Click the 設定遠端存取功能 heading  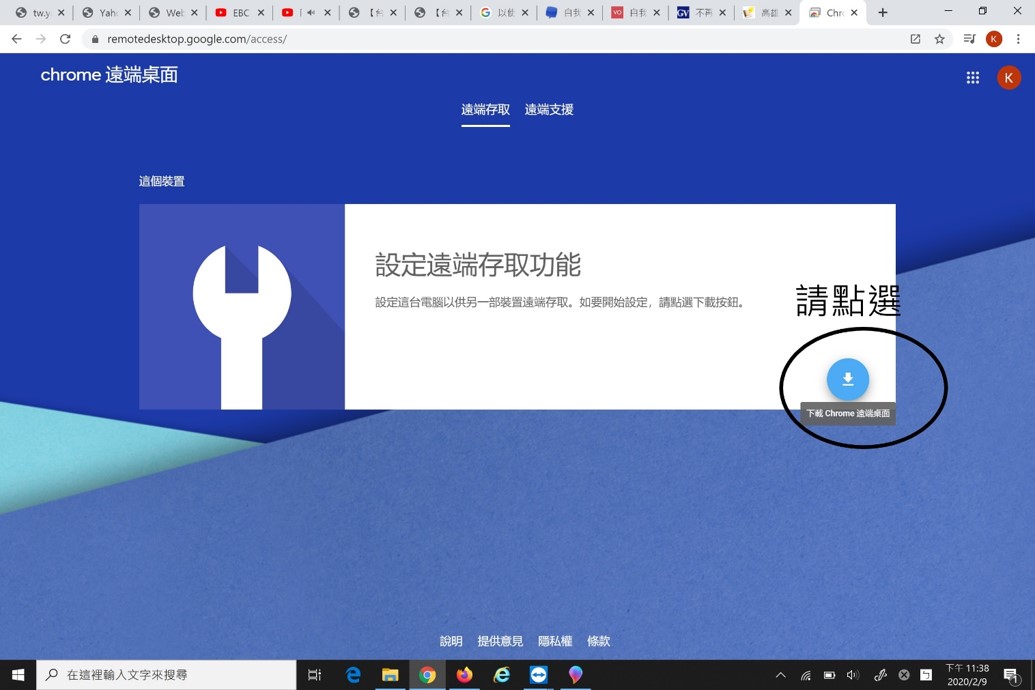478,265
